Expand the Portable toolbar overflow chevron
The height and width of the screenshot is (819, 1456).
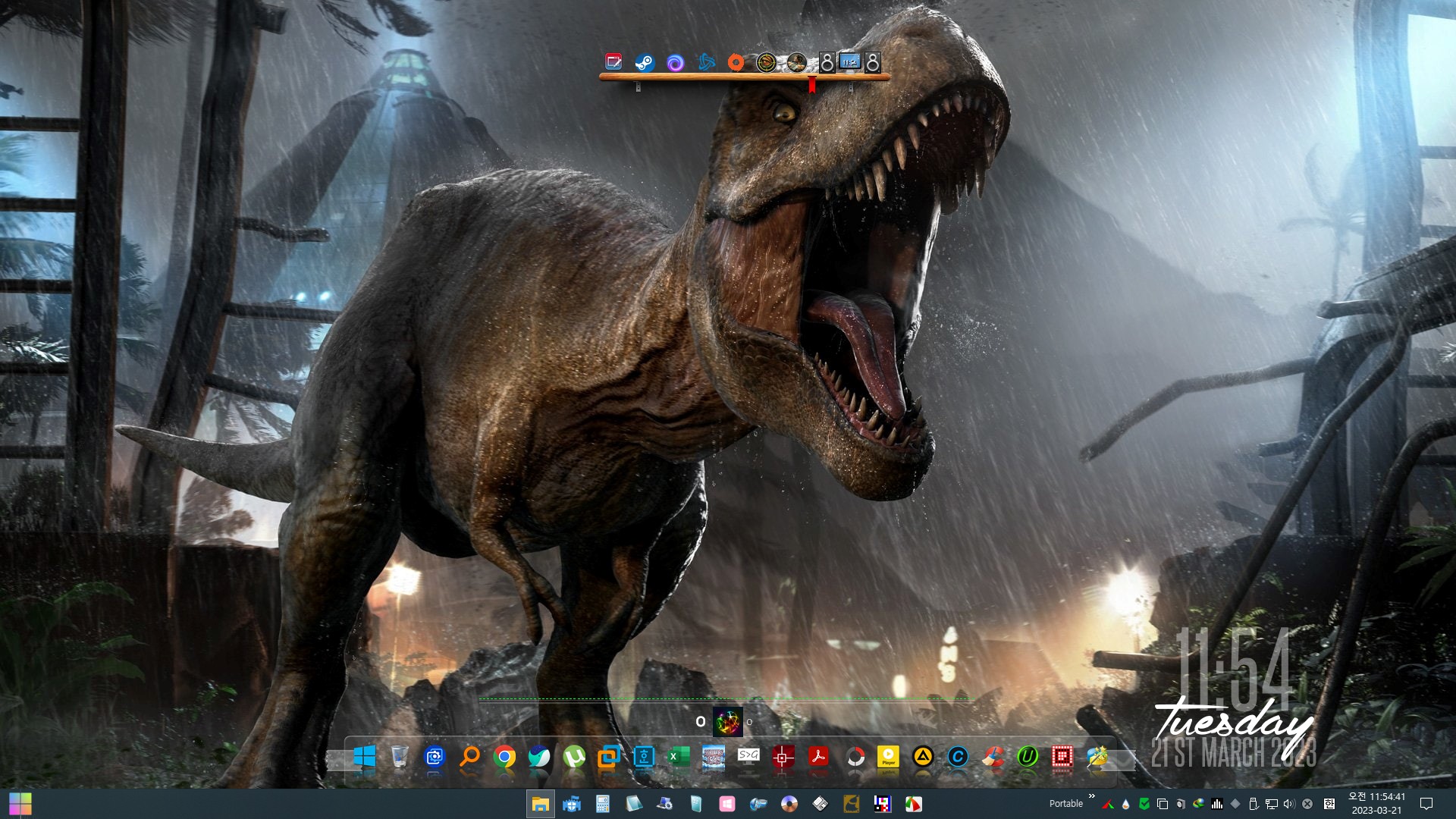(1092, 796)
